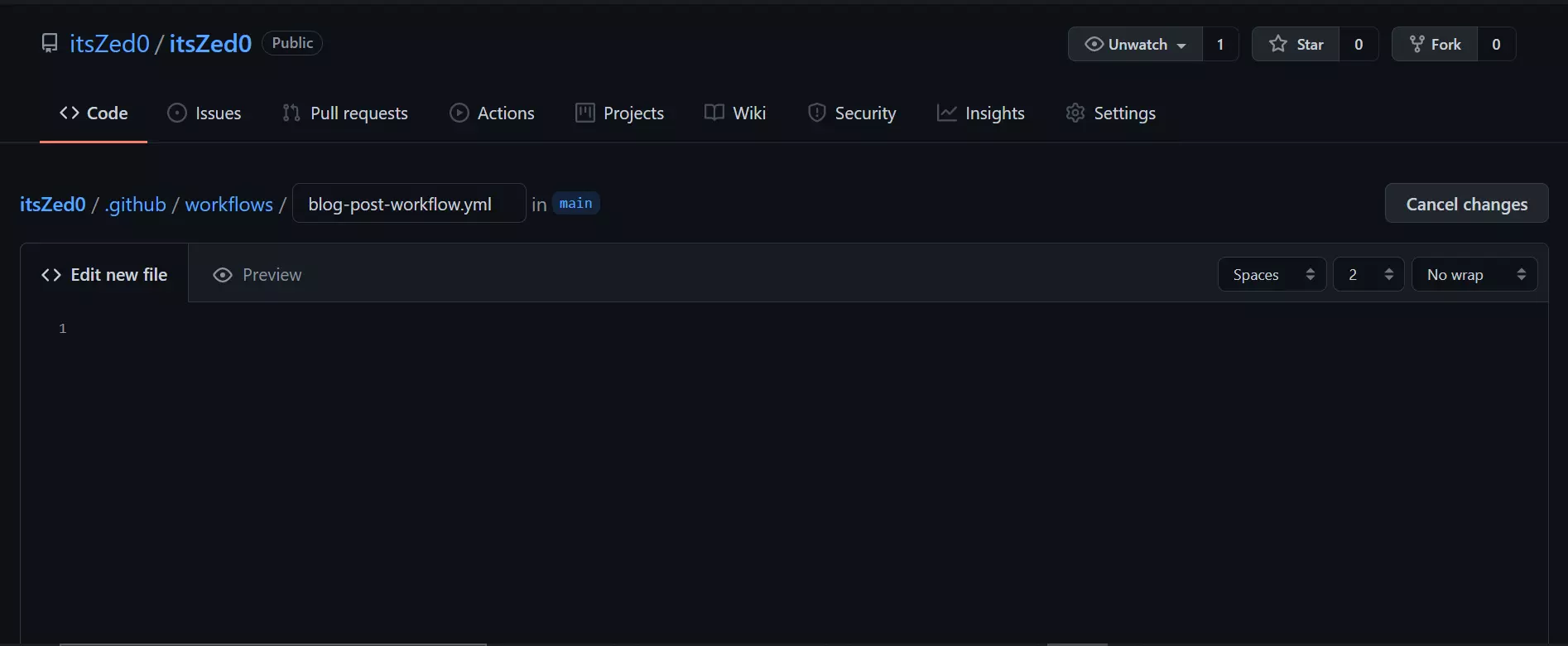Navigate to .github folder in breadcrumb
This screenshot has height=646, width=1568.
(x=135, y=205)
